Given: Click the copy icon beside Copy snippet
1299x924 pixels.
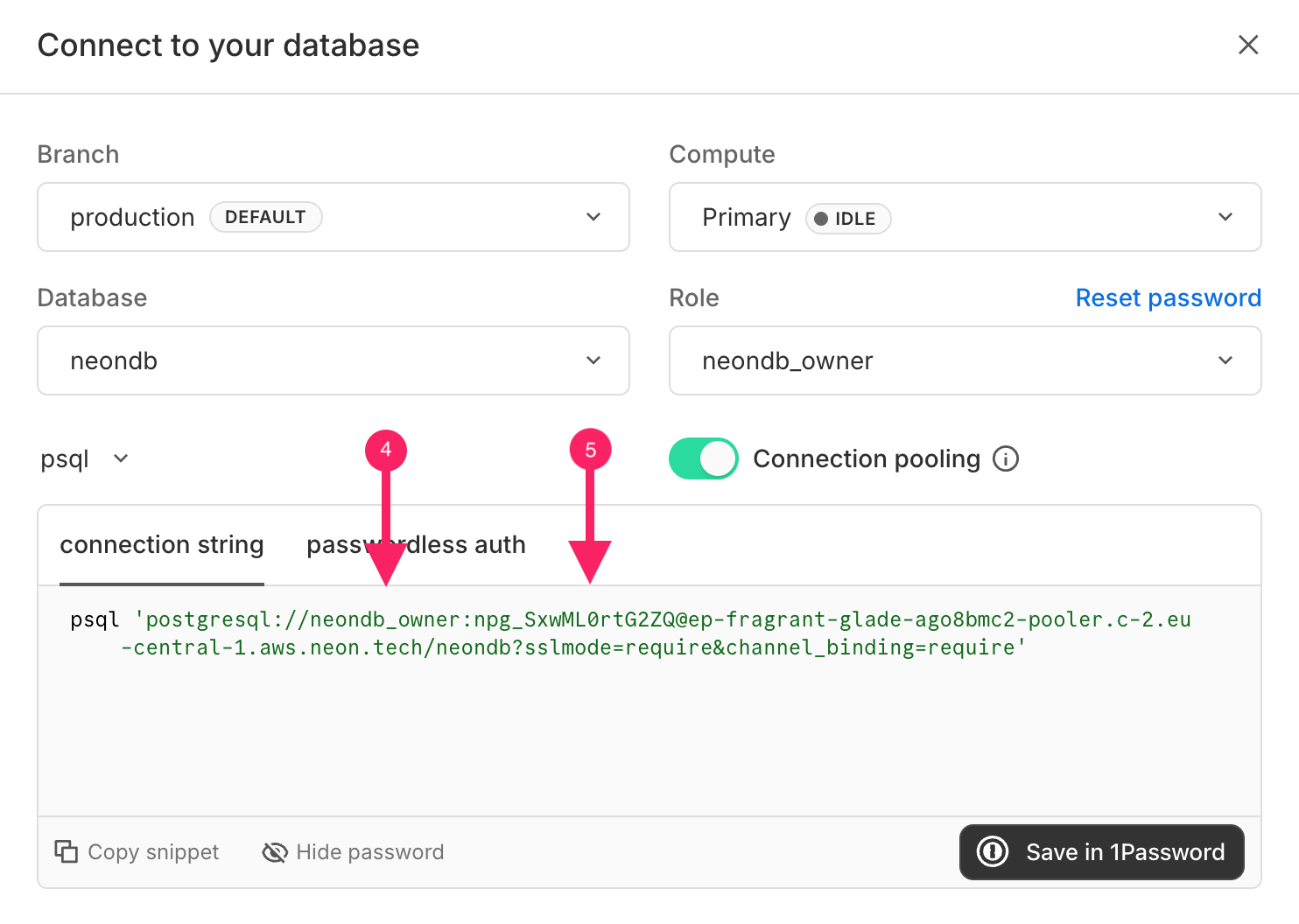Looking at the screenshot, I should coord(67,851).
